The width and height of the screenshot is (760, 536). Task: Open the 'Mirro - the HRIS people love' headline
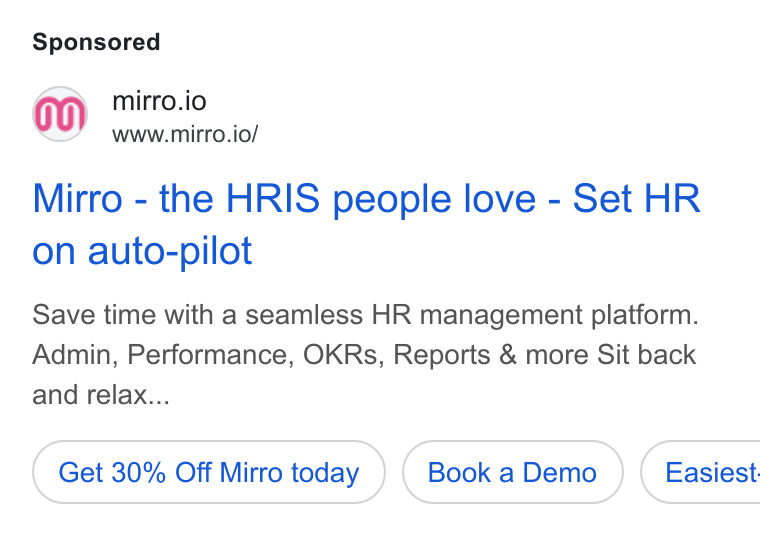coord(366,224)
